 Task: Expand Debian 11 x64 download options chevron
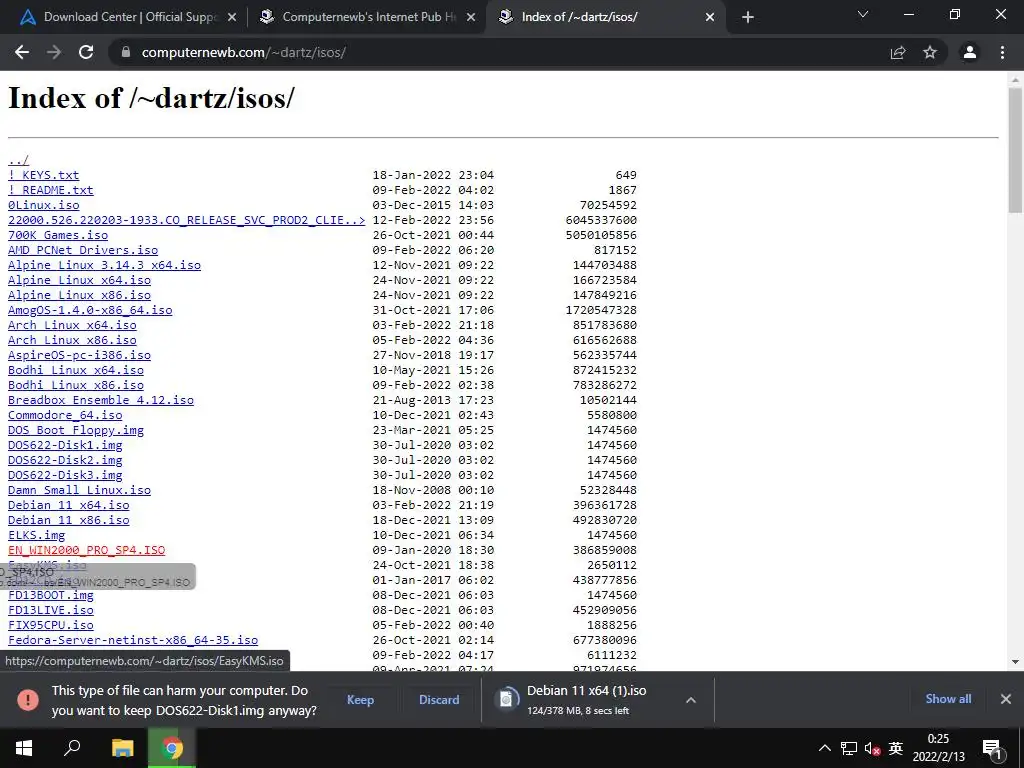pos(690,699)
